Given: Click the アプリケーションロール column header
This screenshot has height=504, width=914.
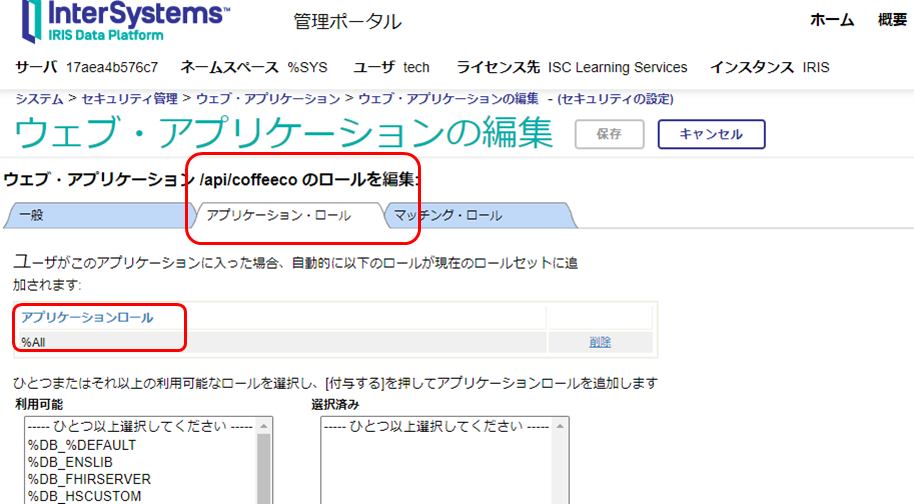Looking at the screenshot, I should tap(88, 318).
